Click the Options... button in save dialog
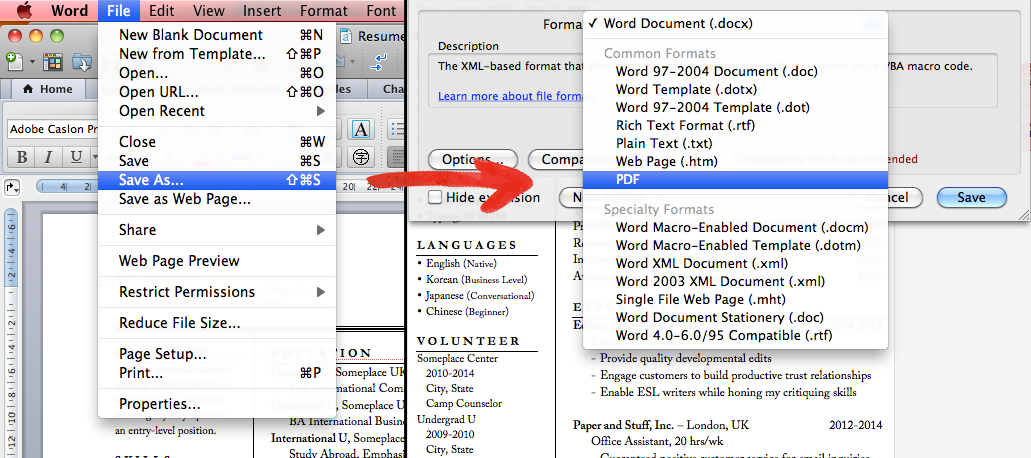 (473, 160)
